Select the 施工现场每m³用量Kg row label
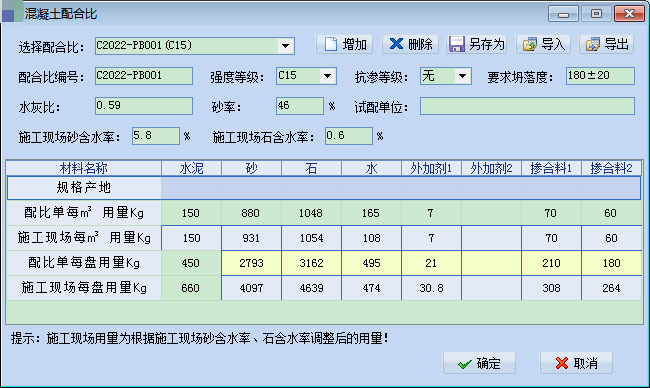This screenshot has width=650, height=388. pyautogui.click(x=84, y=238)
